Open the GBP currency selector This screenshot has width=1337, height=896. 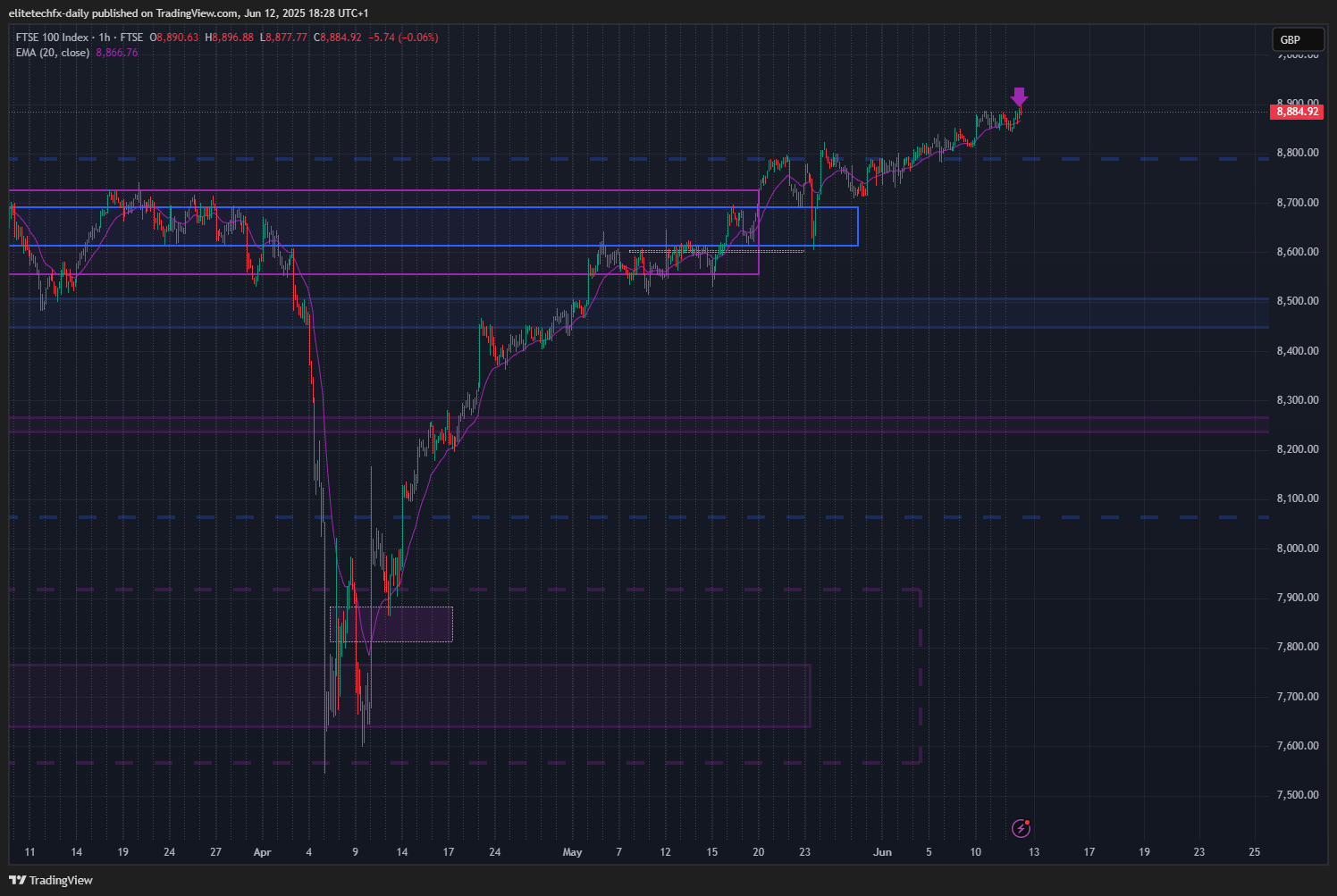pos(1298,39)
